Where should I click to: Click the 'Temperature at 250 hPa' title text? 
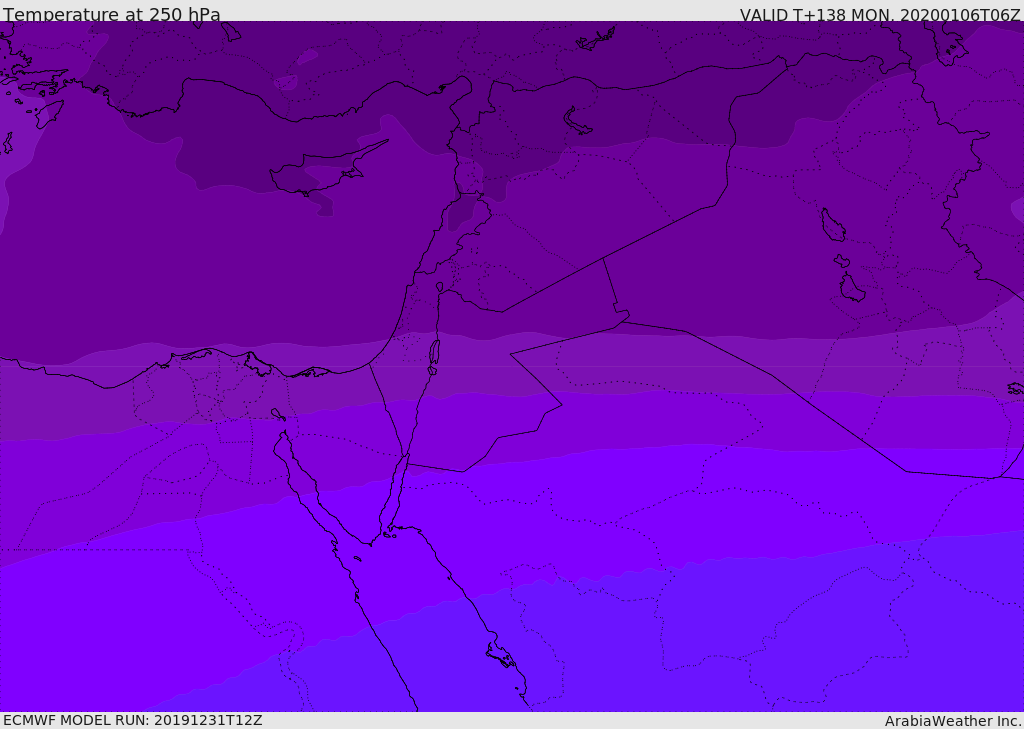point(112,14)
